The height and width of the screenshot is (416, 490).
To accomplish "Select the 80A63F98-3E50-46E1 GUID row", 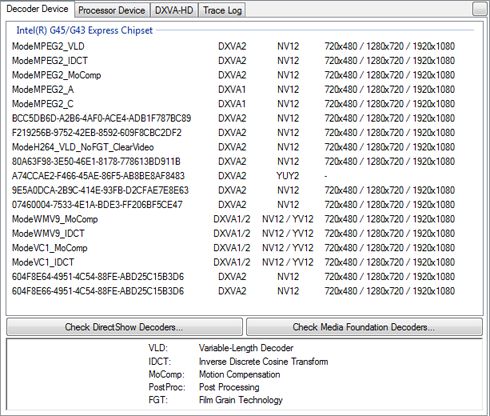I will (x=233, y=161).
